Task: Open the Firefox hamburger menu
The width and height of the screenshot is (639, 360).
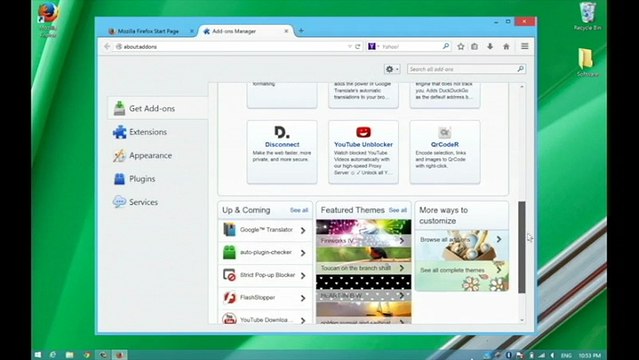Action: pyautogui.click(x=525, y=46)
